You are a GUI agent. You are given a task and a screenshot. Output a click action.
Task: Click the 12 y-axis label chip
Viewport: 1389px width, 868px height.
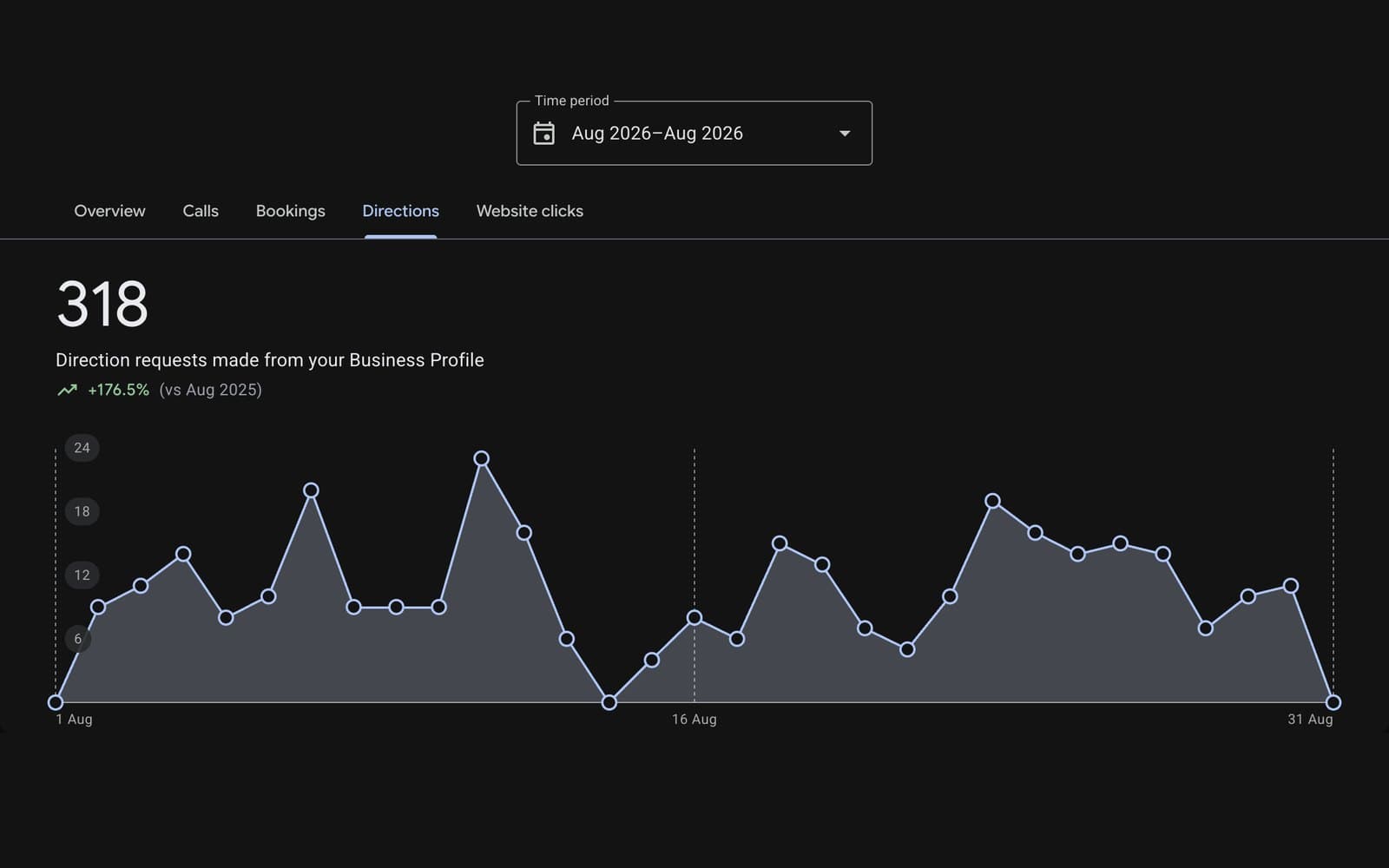82,575
